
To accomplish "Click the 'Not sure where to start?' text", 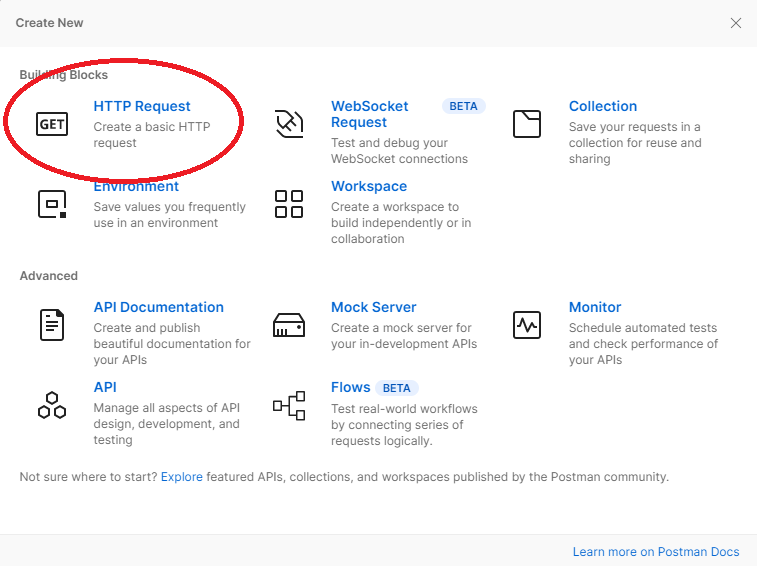I will tap(88, 477).
